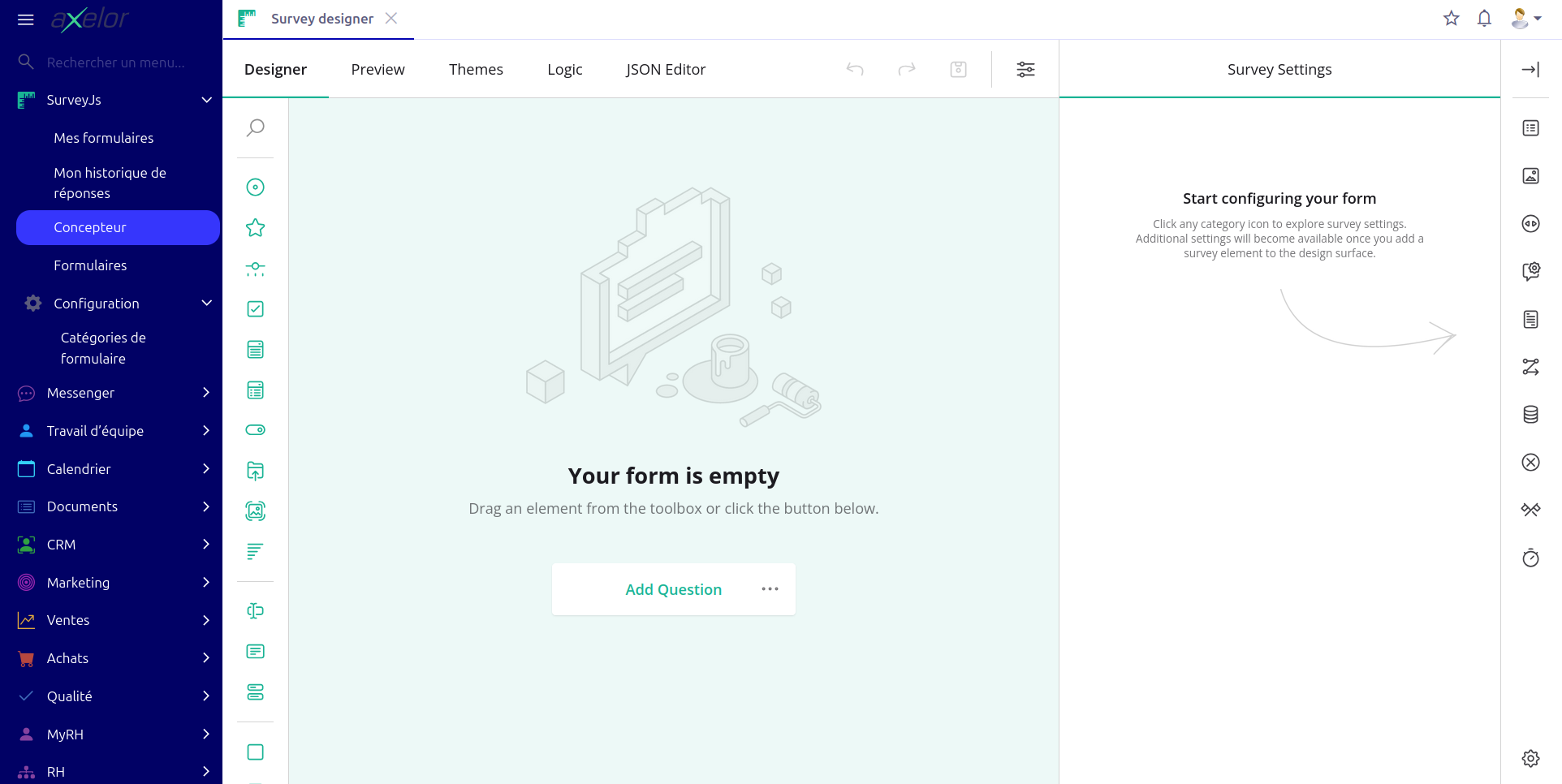Select the Image Picker toolbox icon

point(255,511)
